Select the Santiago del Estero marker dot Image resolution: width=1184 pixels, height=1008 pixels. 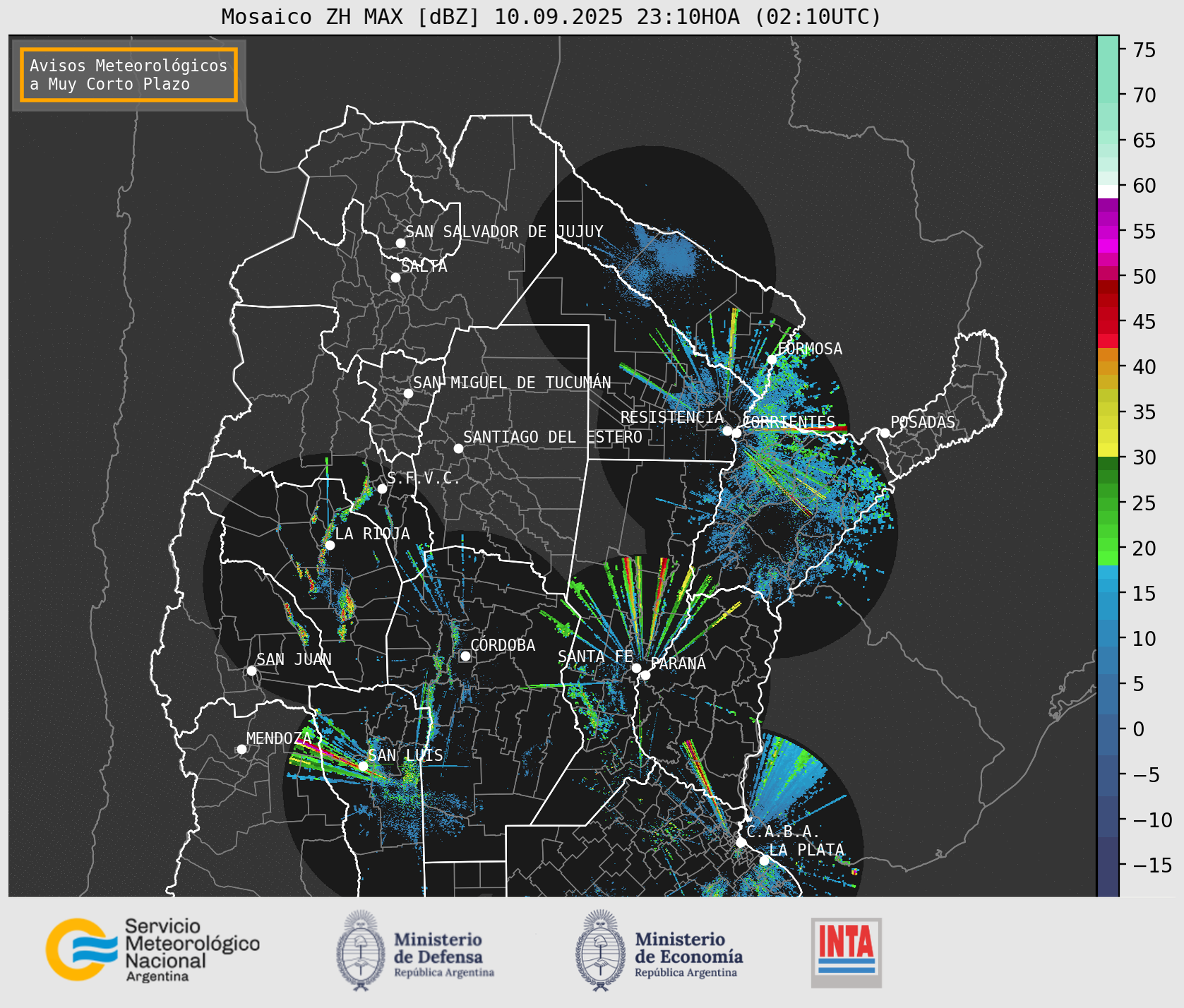(x=458, y=448)
